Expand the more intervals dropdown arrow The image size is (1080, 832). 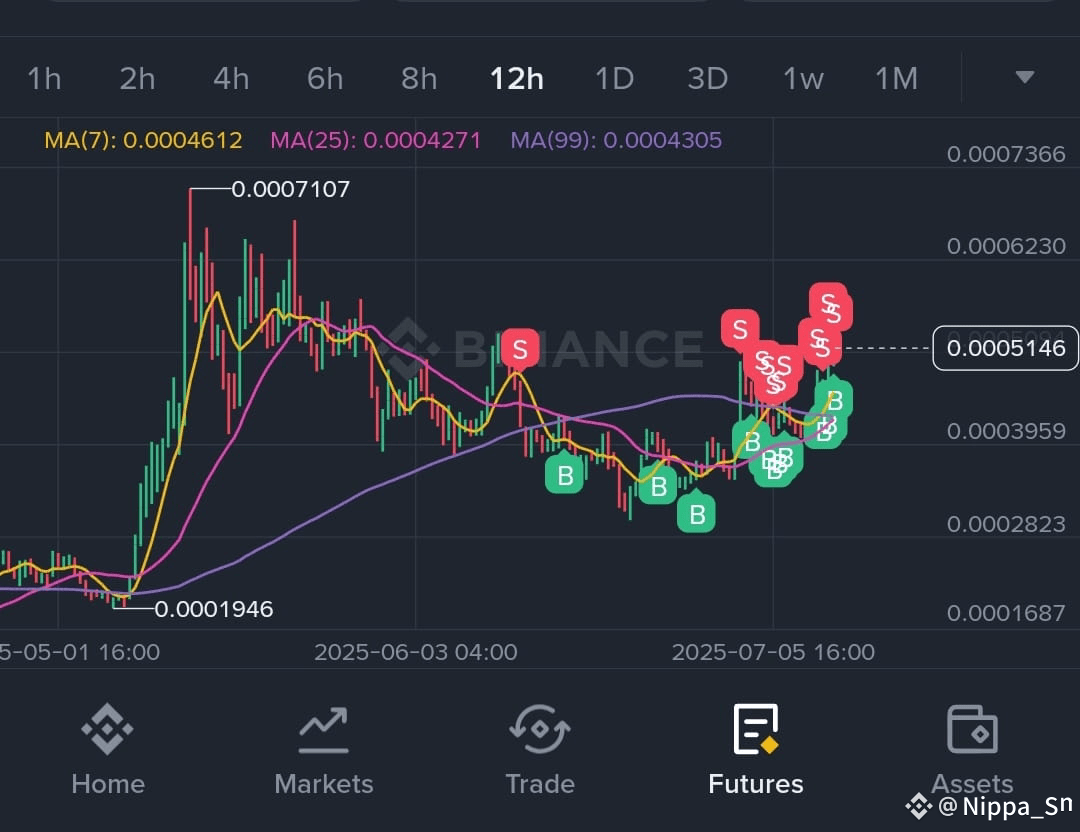pos(1024,76)
